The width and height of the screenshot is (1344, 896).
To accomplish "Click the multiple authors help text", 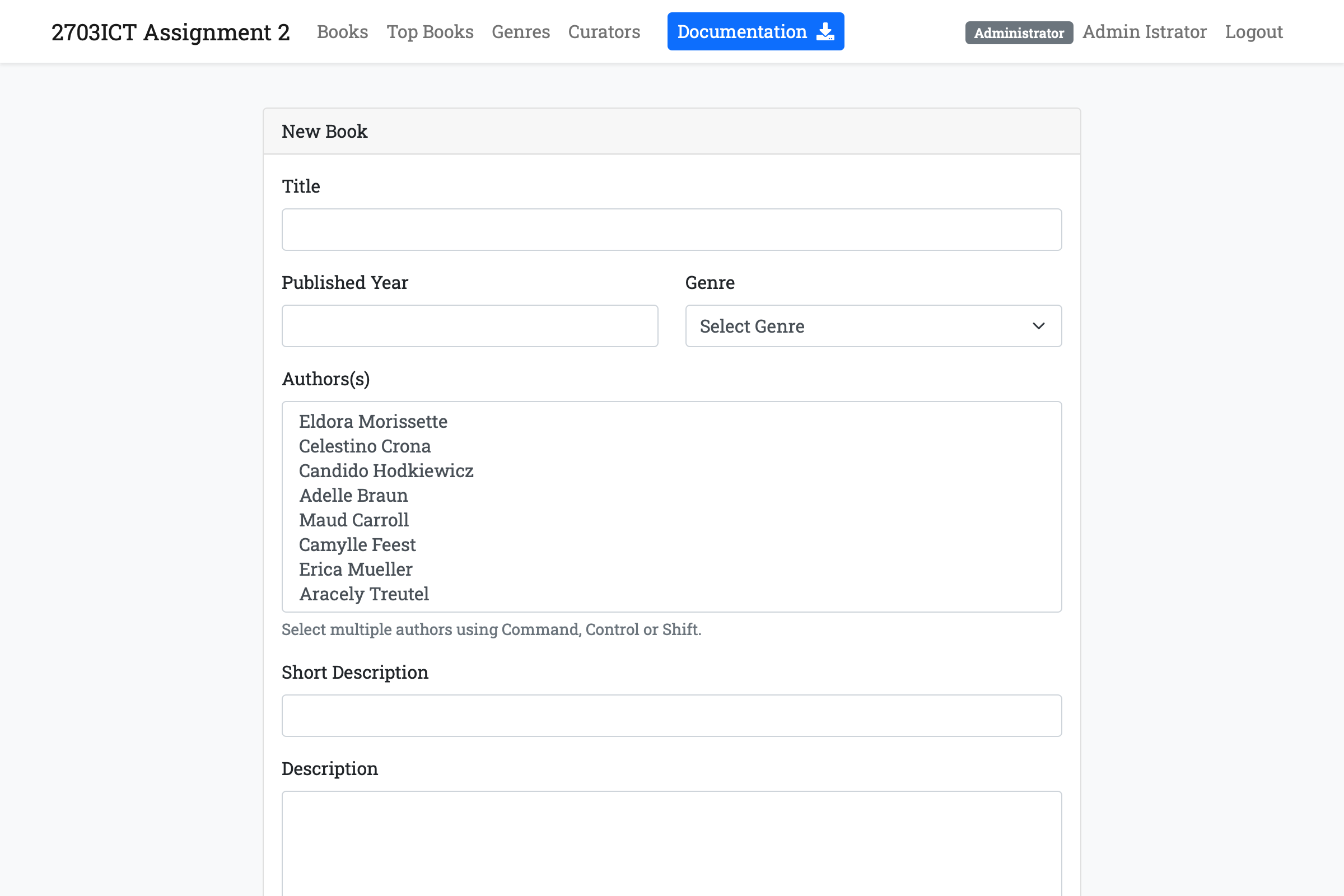I will (x=492, y=629).
